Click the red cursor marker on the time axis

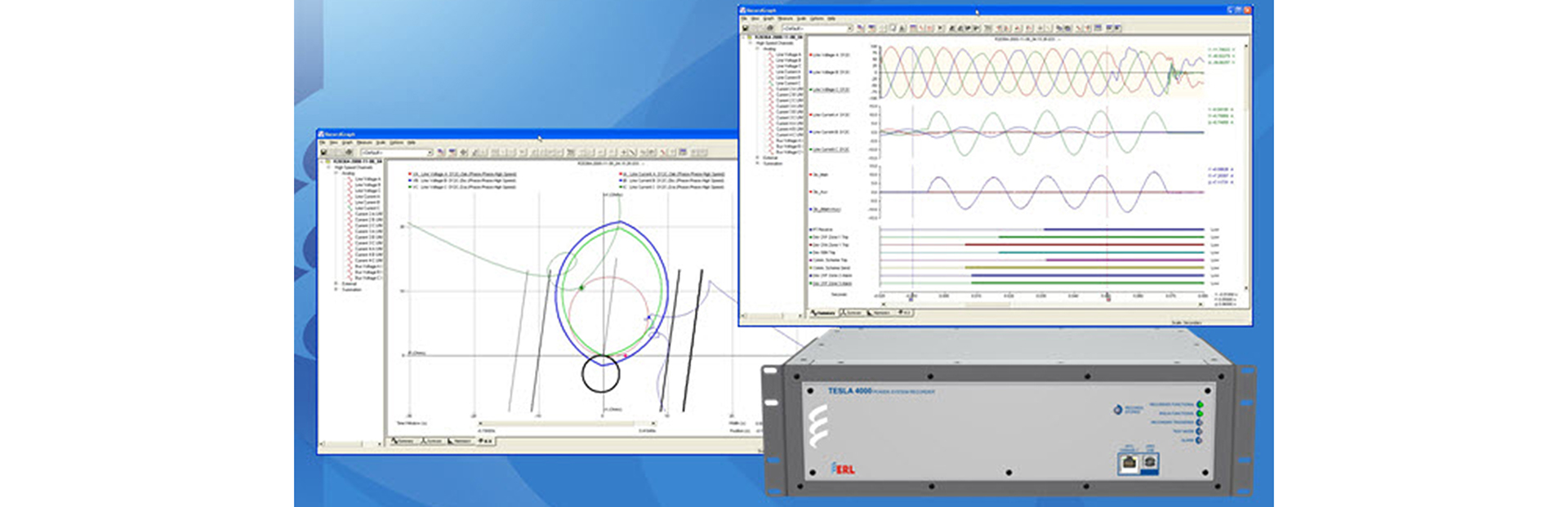[x=1108, y=300]
